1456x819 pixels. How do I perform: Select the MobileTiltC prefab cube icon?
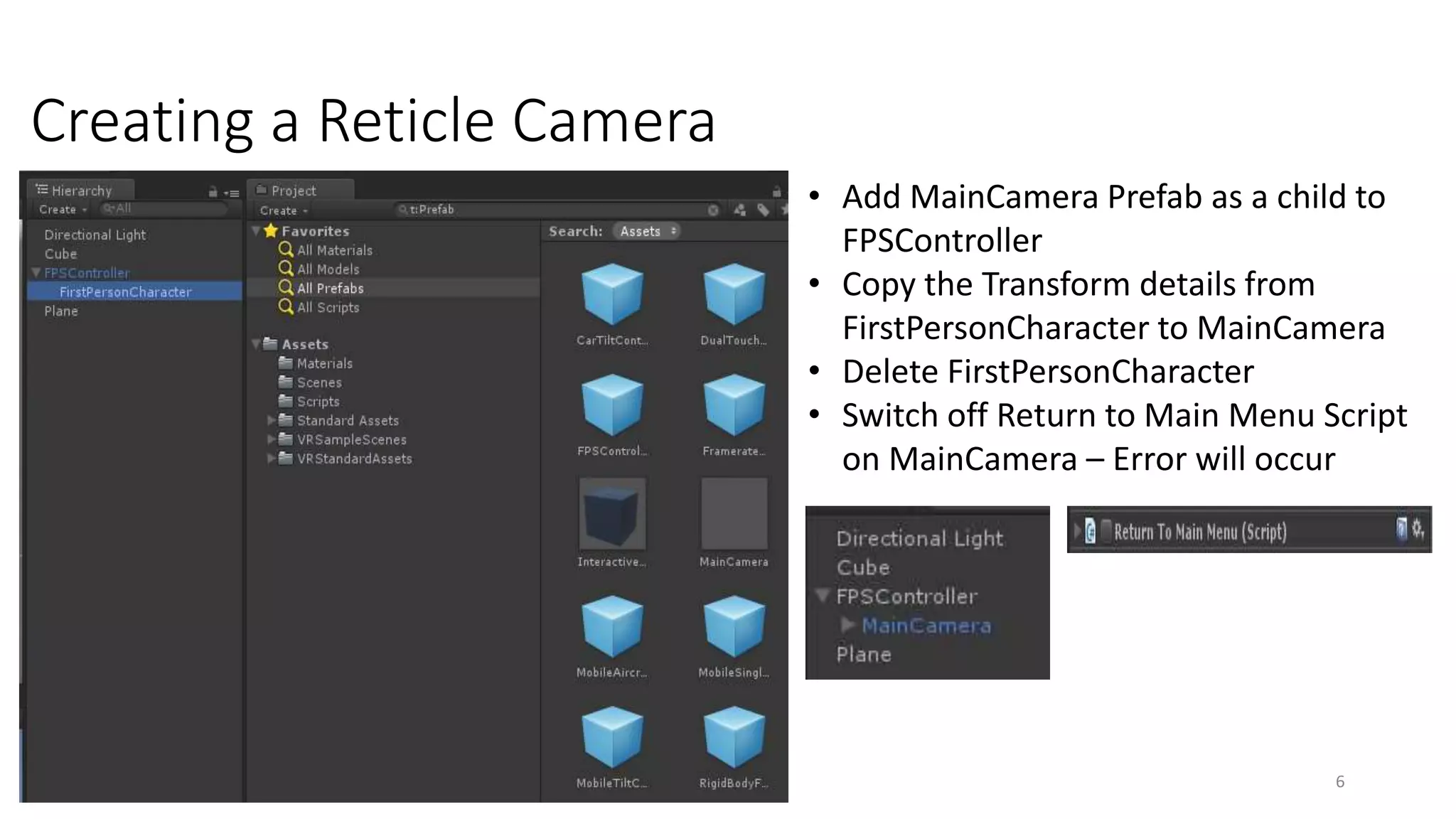[612, 737]
